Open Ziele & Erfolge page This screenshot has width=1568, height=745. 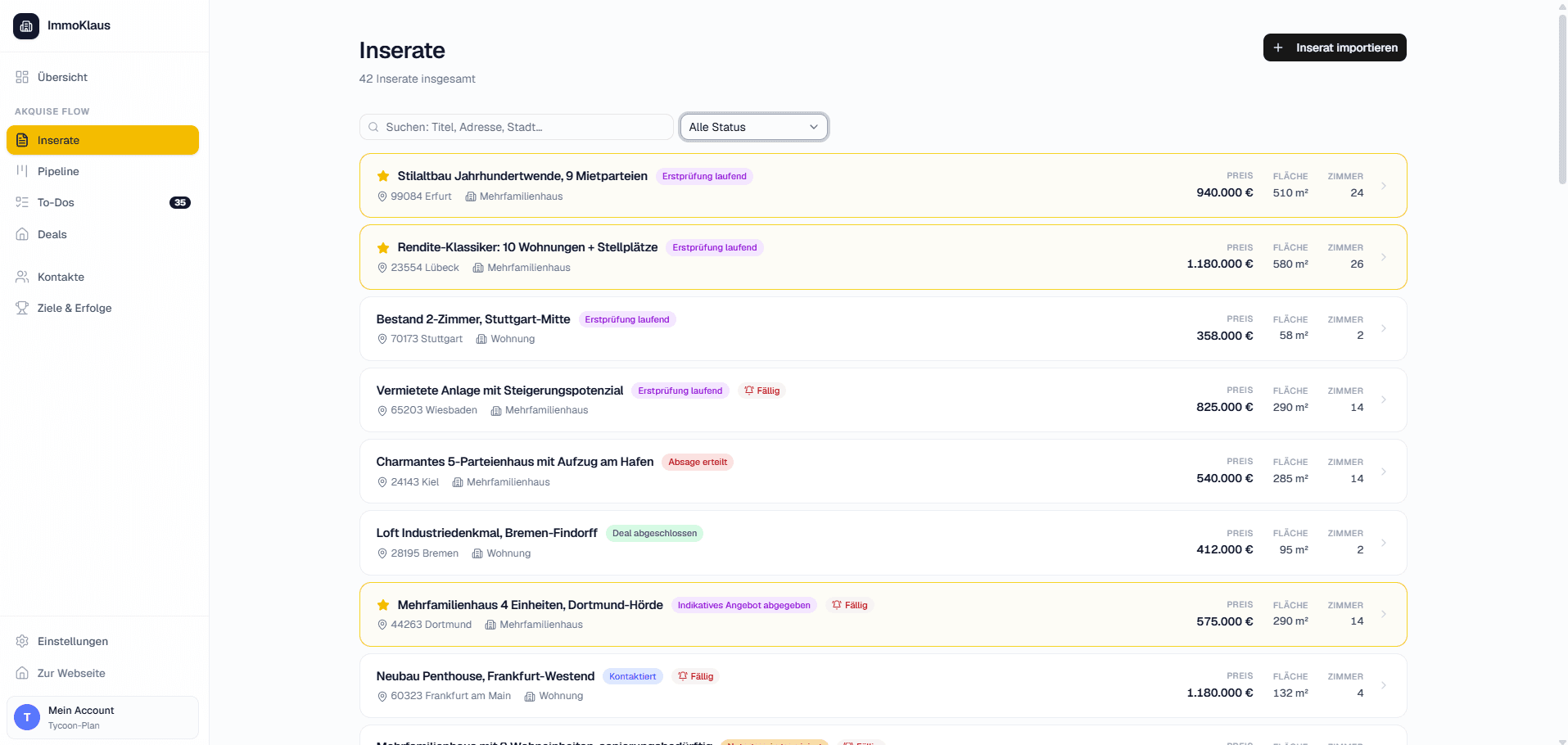coord(103,308)
